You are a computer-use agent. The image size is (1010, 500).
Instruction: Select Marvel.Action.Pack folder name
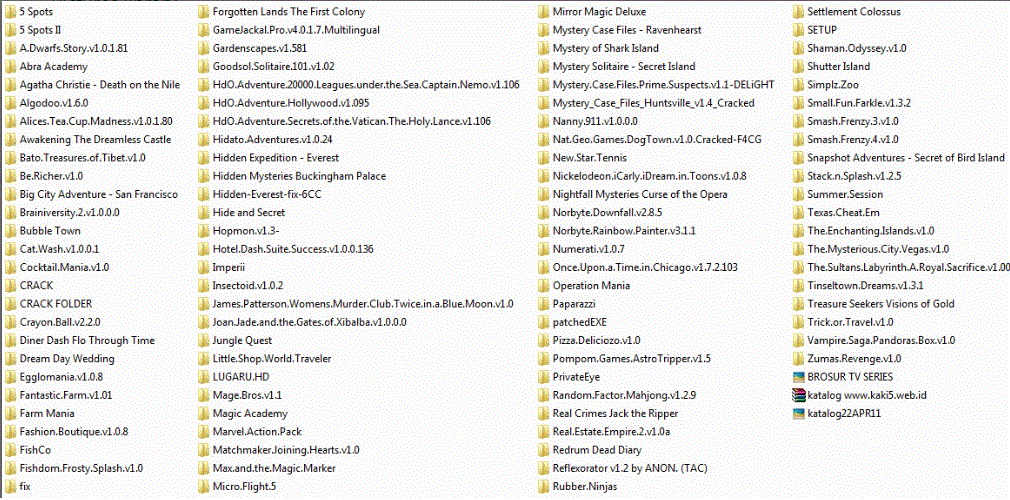[257, 432]
